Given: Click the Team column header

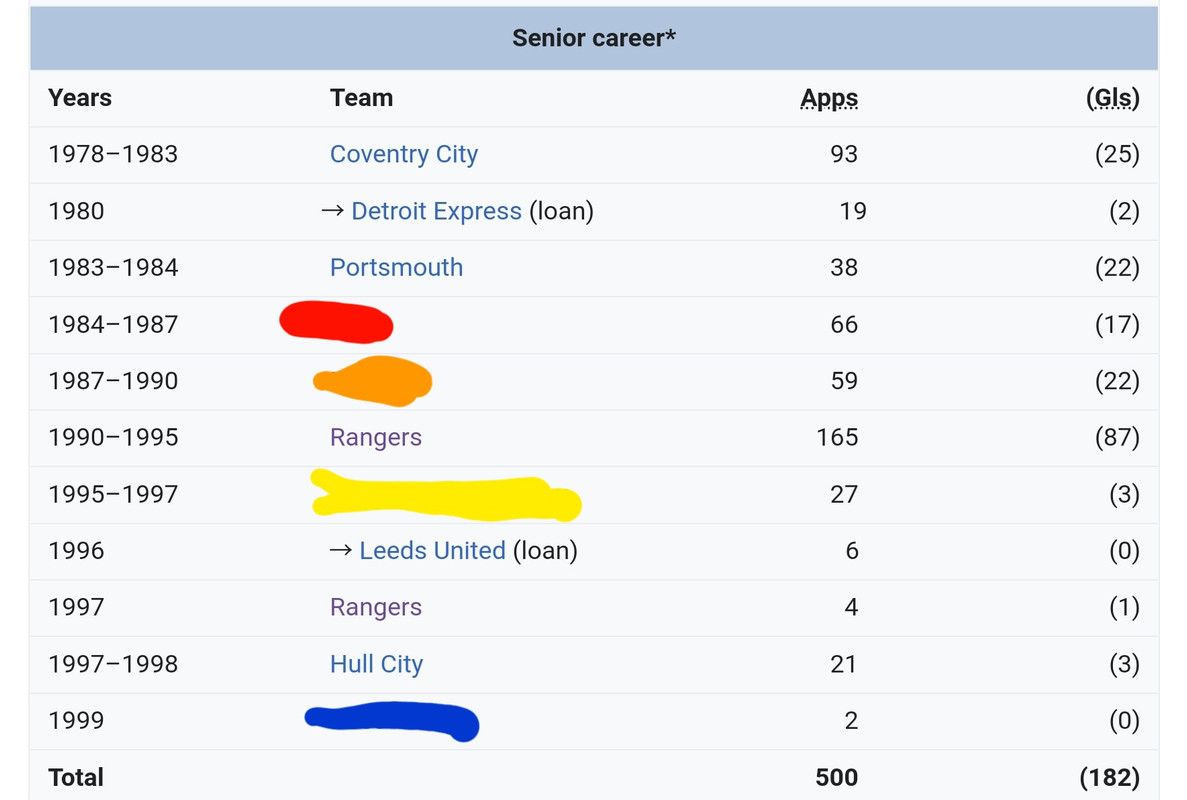Looking at the screenshot, I should coord(361,98).
